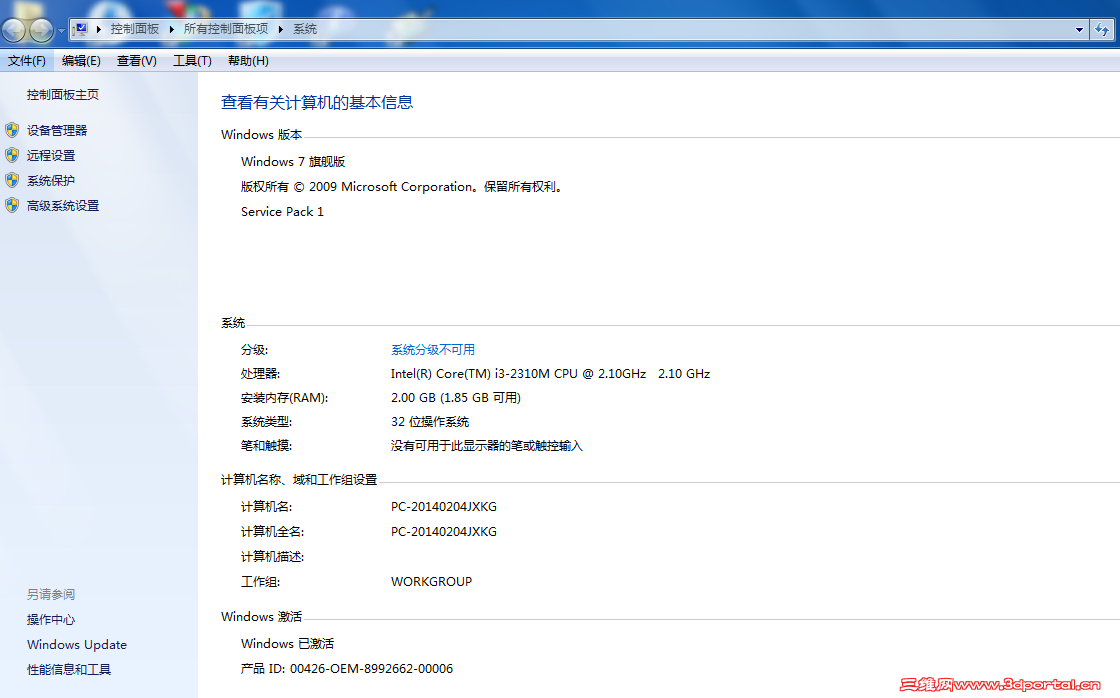Open address bar history dropdown arrow

[x=1079, y=29]
